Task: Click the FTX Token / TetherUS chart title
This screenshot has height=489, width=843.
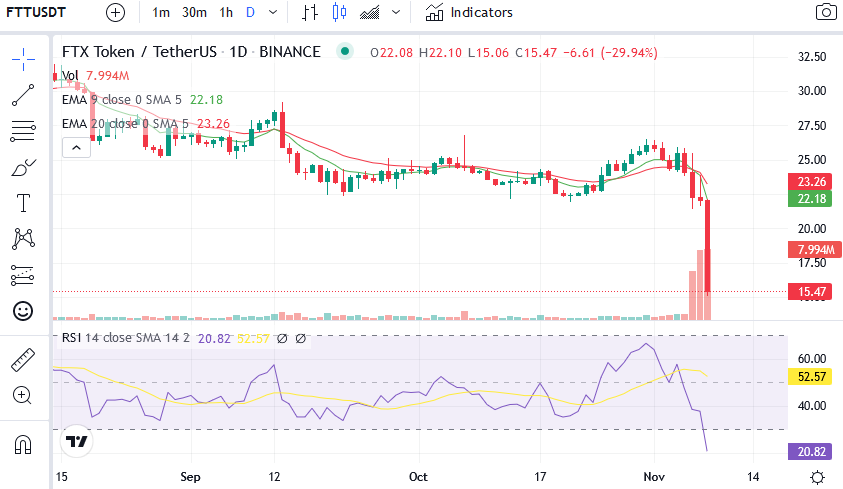Action: 139,52
